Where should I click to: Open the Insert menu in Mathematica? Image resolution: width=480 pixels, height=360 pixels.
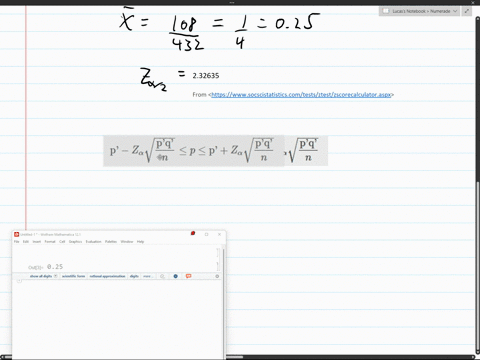(37, 242)
